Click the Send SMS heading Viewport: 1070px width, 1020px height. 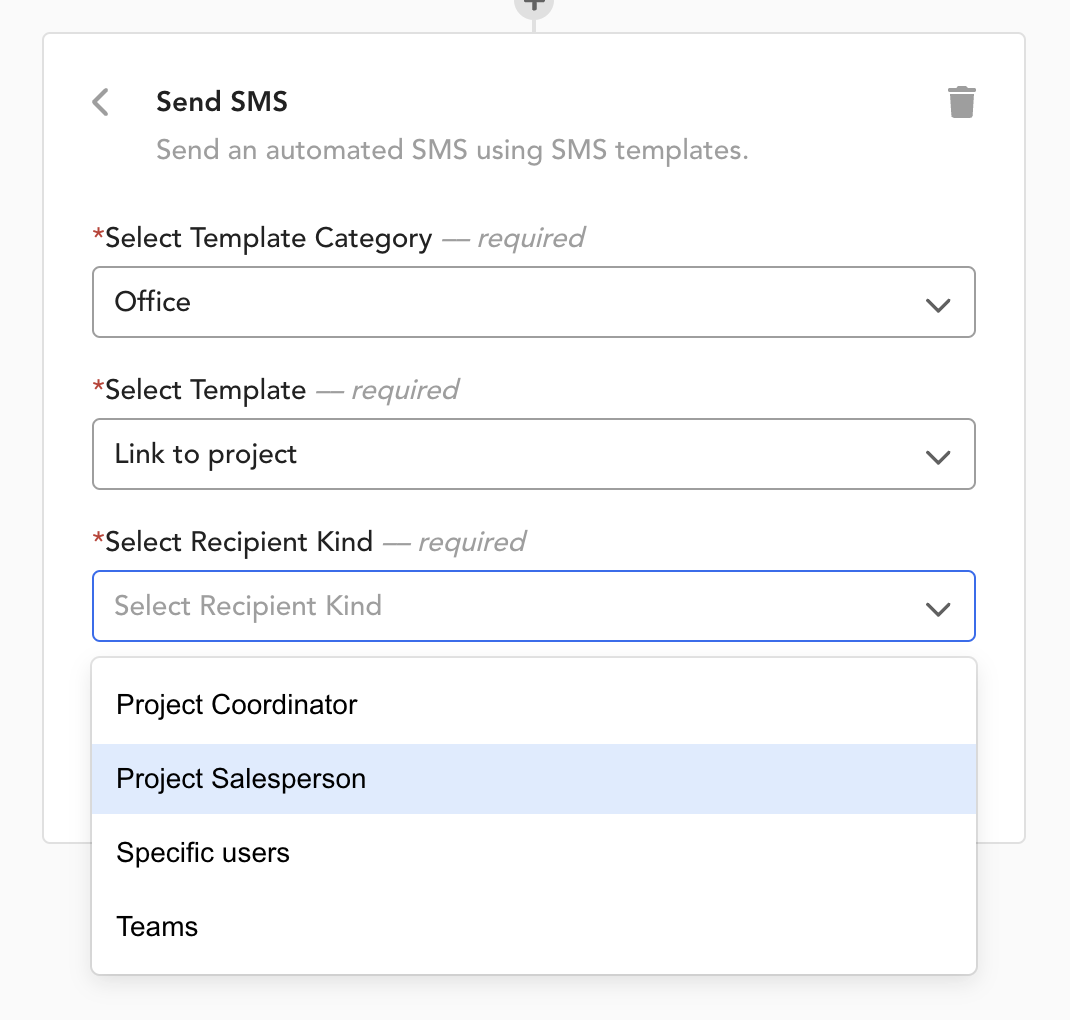222,102
